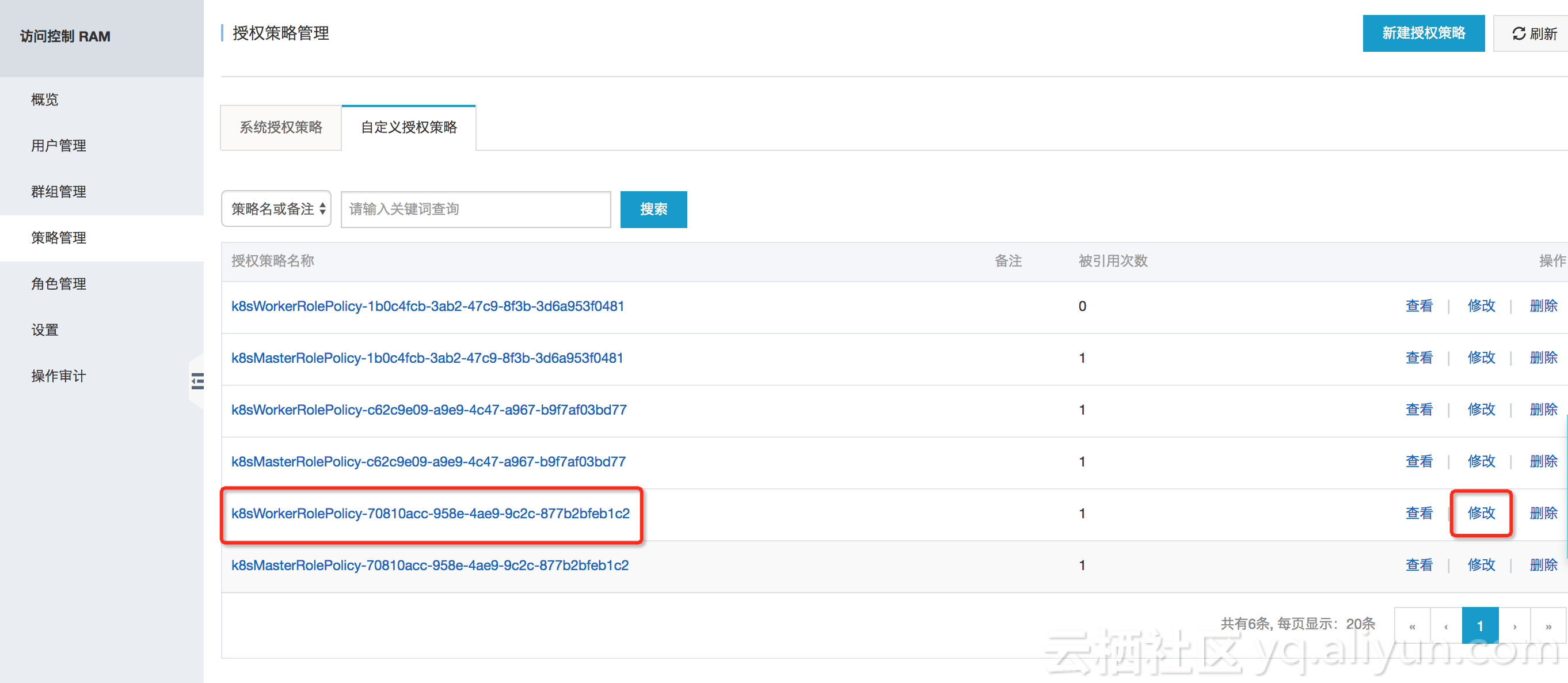The height and width of the screenshot is (683, 1568).
Task: Go to previous page with ‹ button
Action: pyautogui.click(x=1447, y=626)
